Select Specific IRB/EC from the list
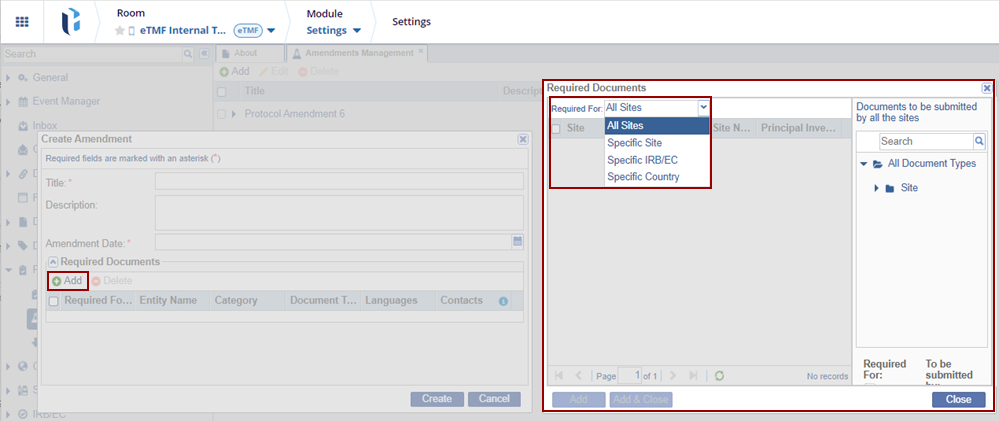The height and width of the screenshot is (421, 999). 642,160
